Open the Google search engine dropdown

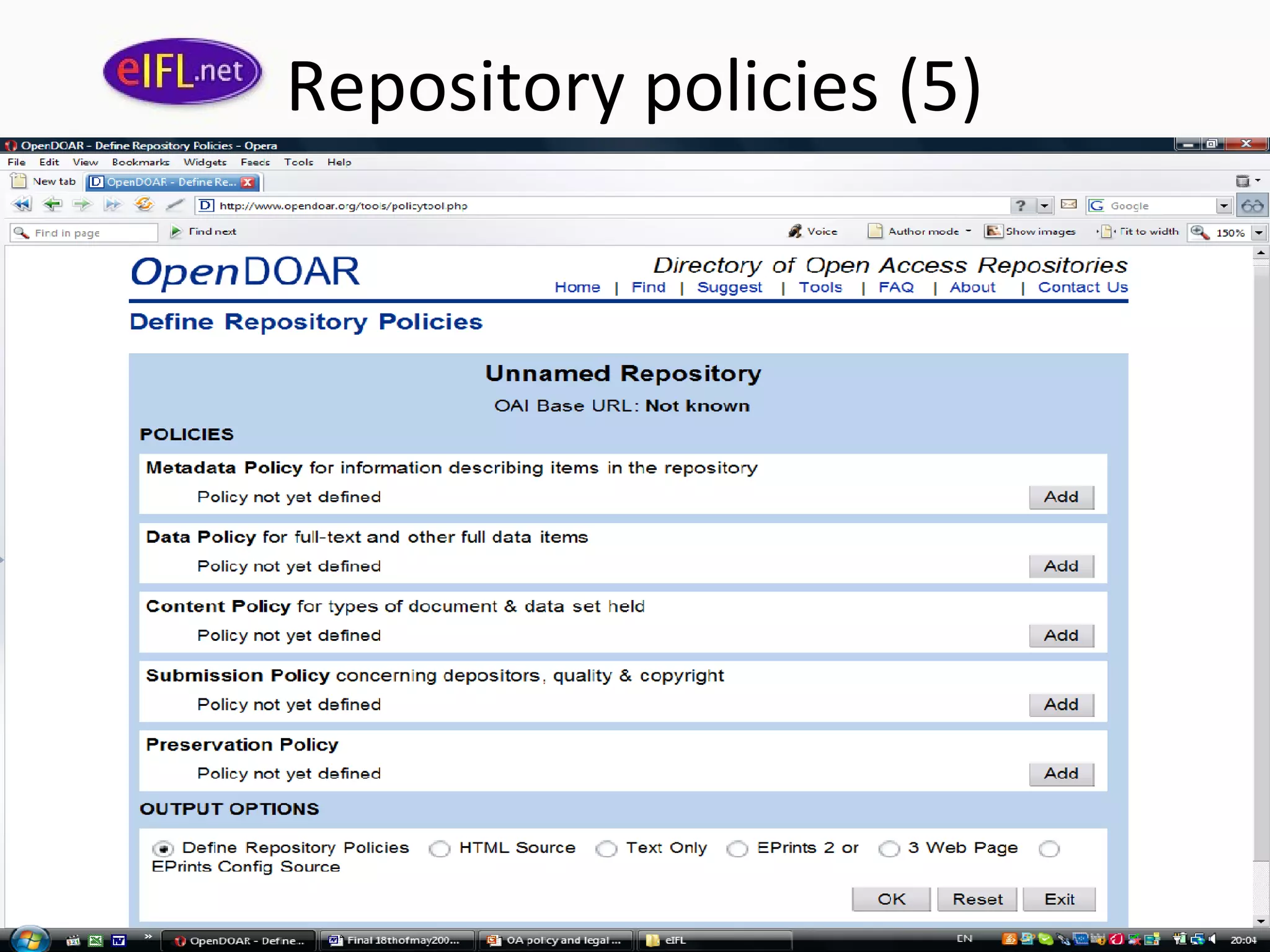(x=1223, y=206)
